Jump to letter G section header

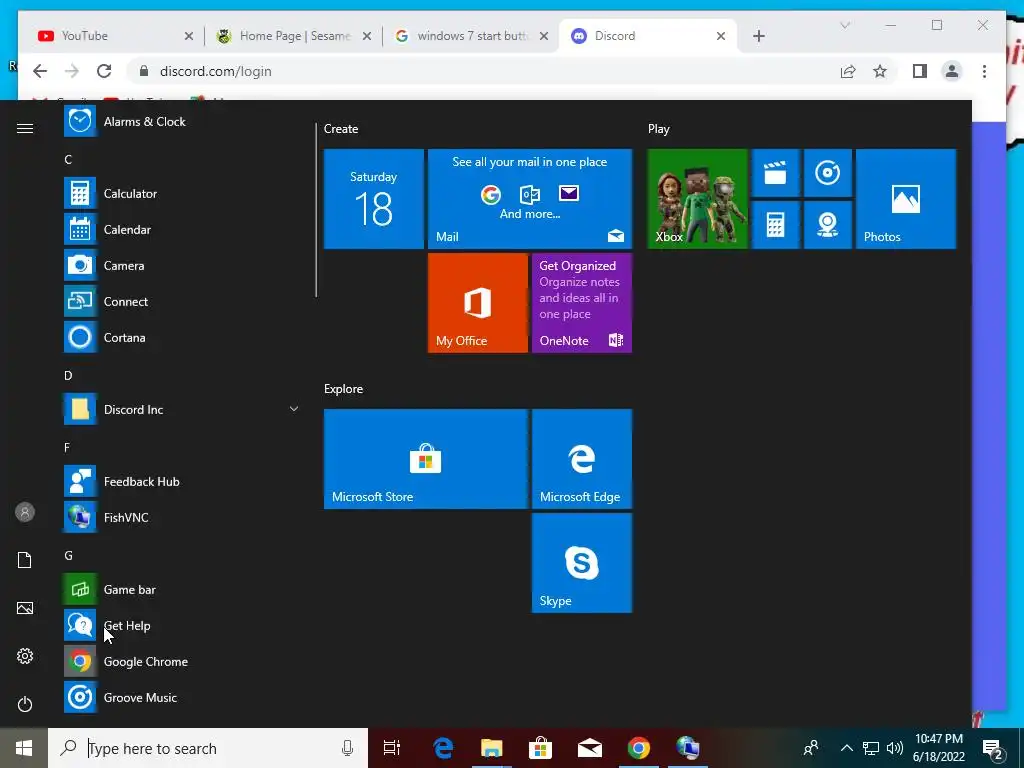(x=68, y=555)
